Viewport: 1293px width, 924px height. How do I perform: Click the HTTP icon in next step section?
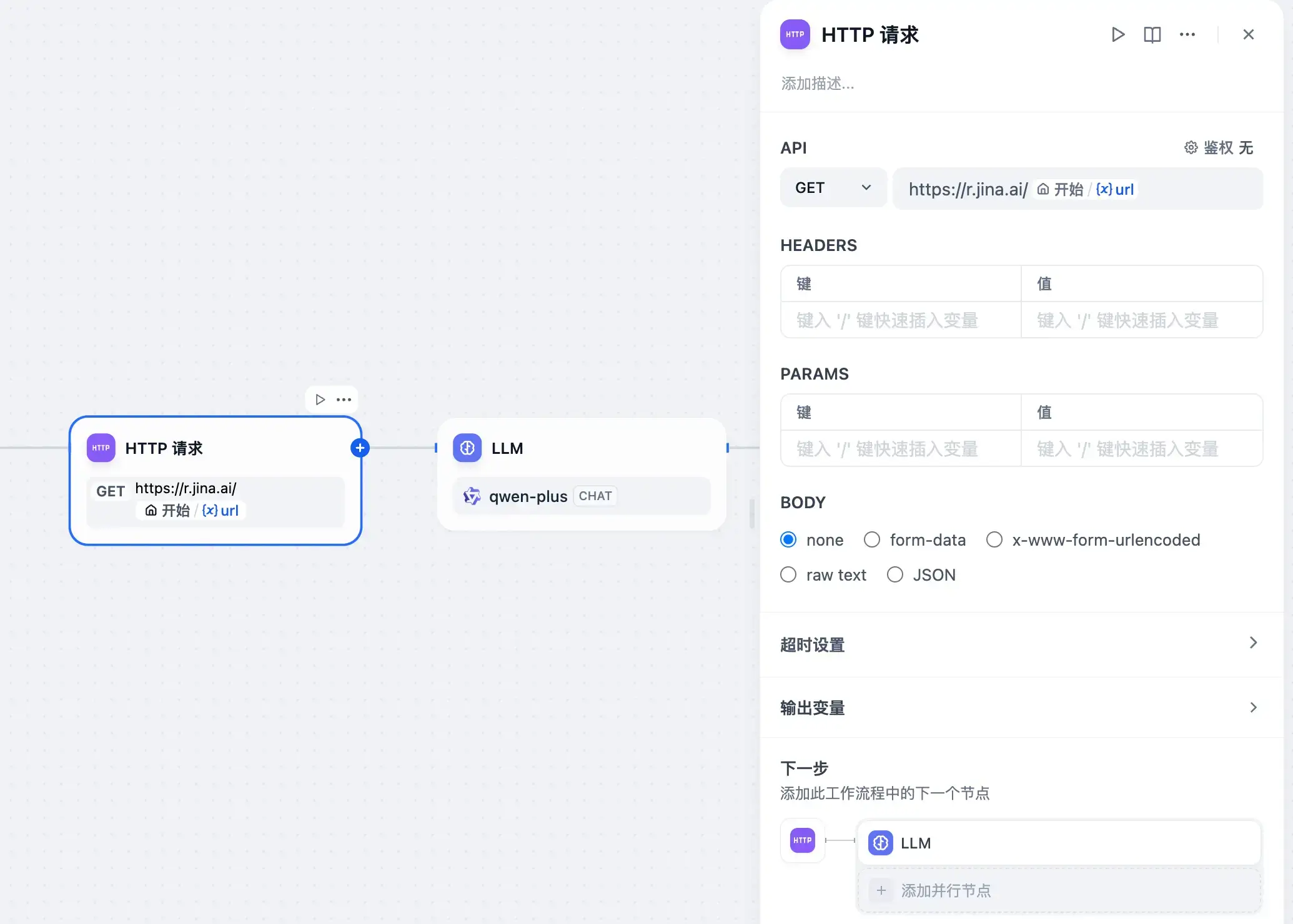(803, 840)
